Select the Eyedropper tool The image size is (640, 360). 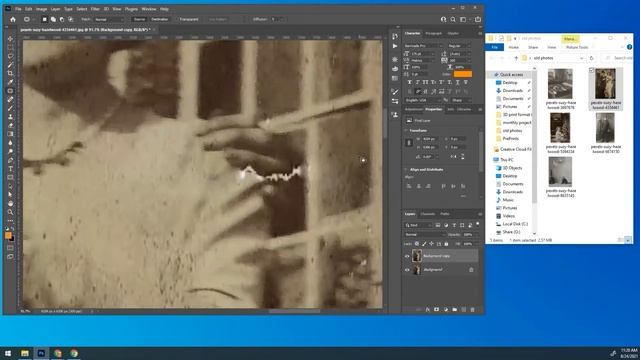[10, 82]
